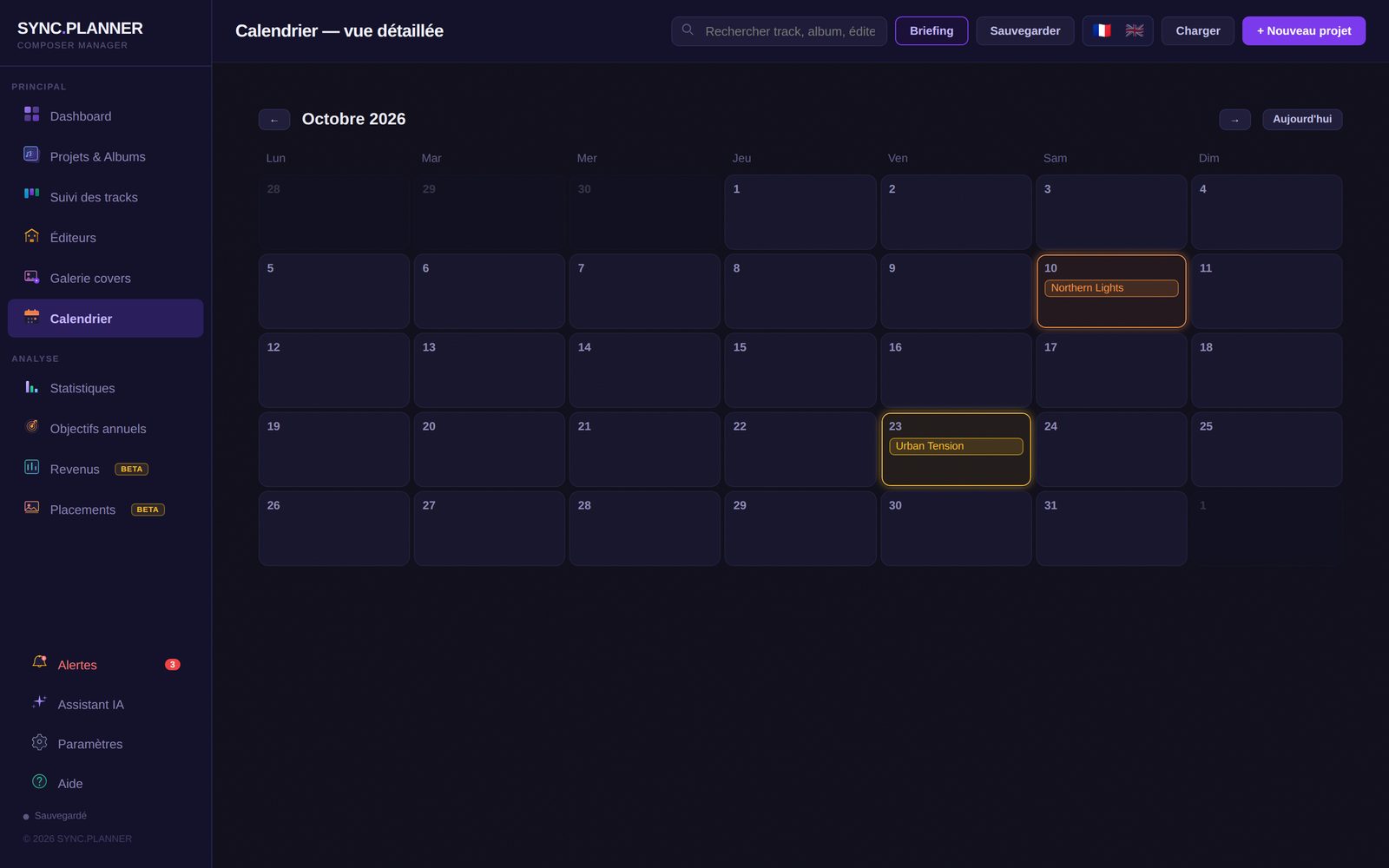The width and height of the screenshot is (1389, 868).
Task: Open the Statistiques menu item
Action: (x=106, y=388)
